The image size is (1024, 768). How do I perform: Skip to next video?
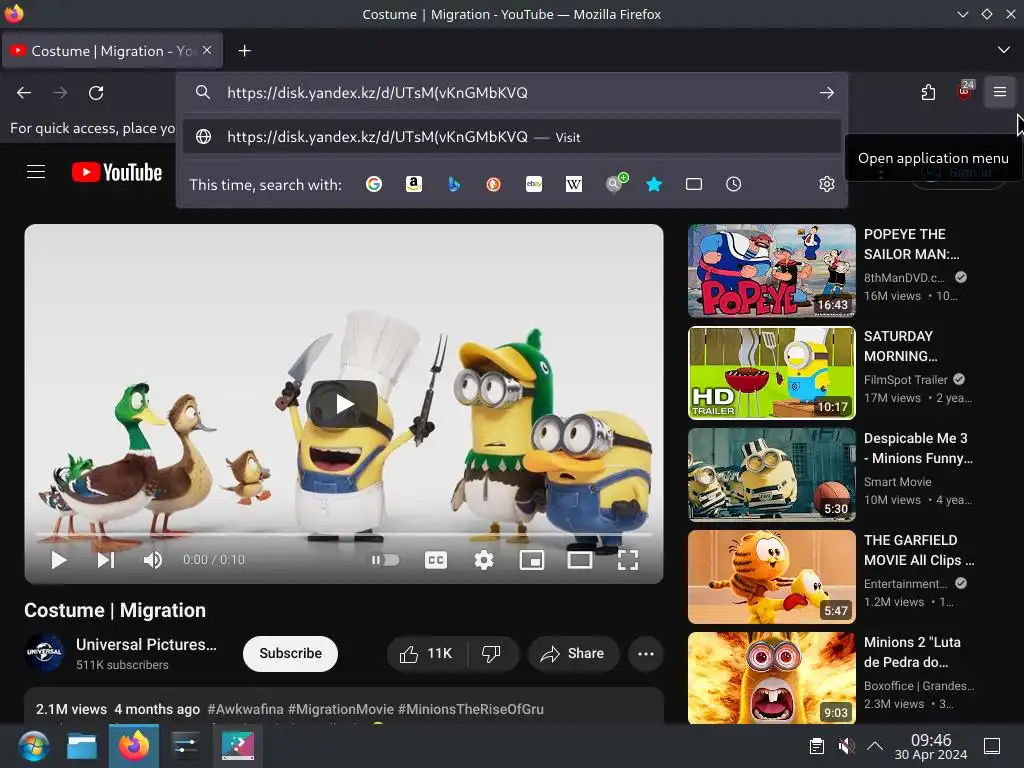(106, 560)
